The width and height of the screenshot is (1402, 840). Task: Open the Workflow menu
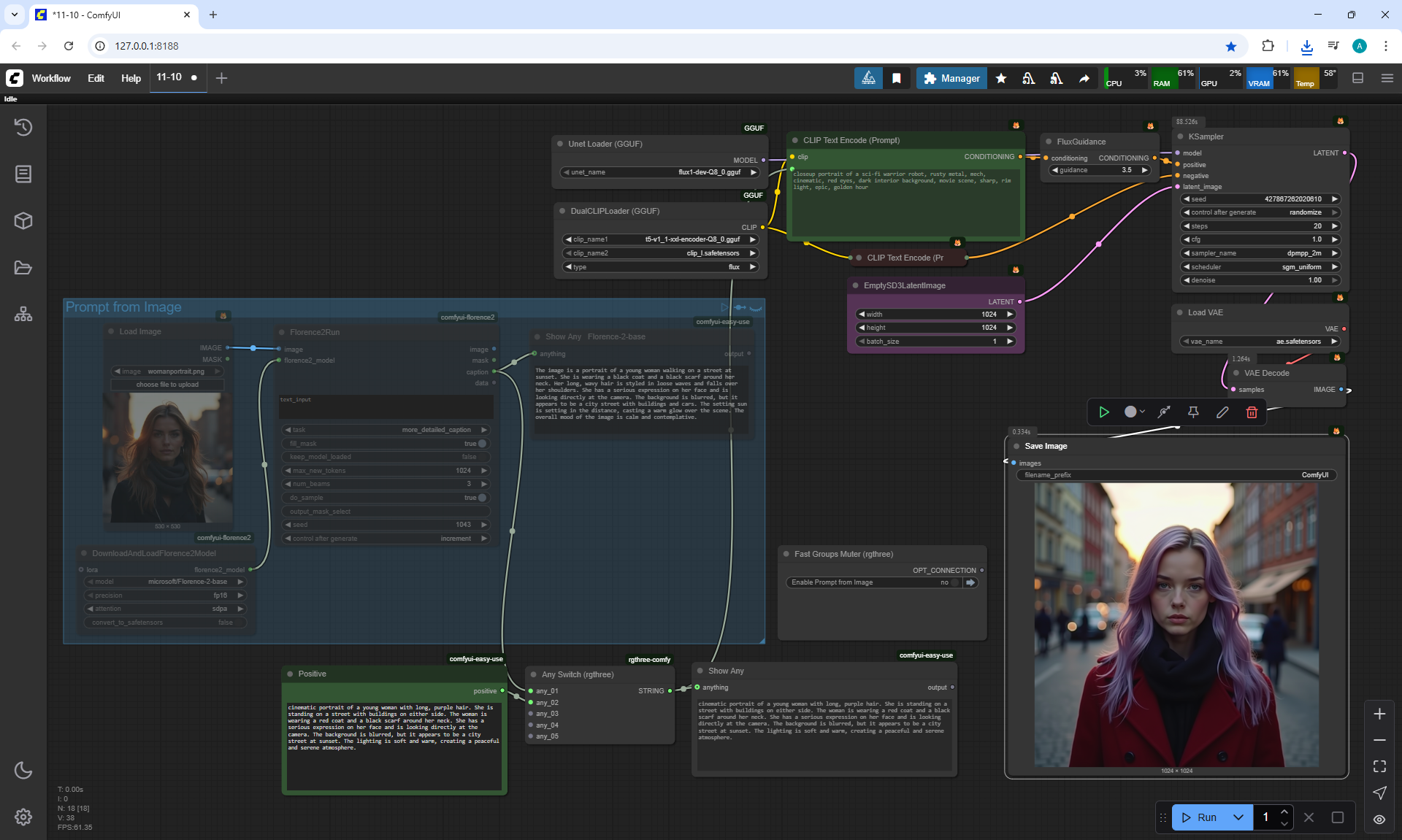[x=51, y=78]
